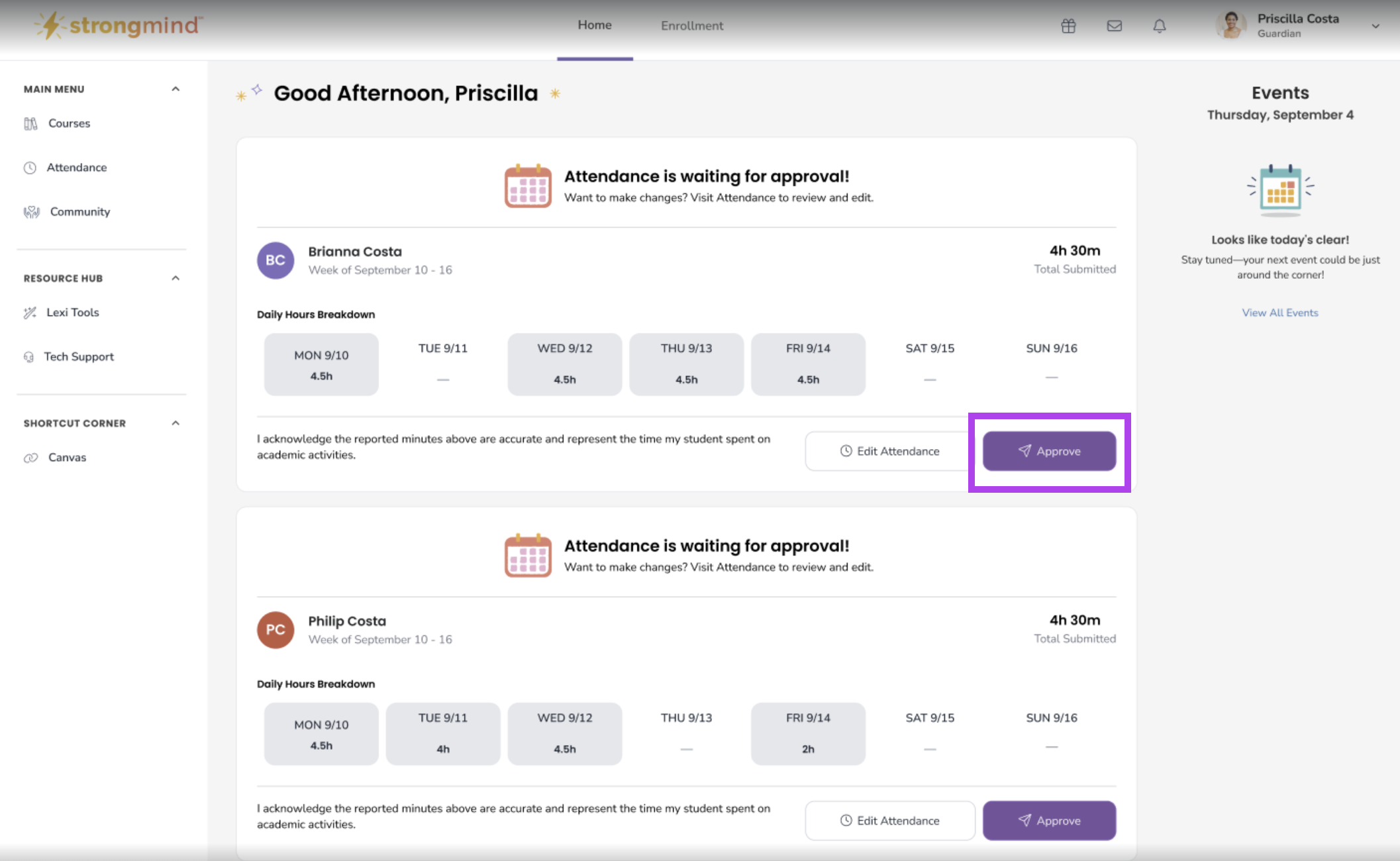
Task: Click Brianna's MON 9/10 hours tile
Action: click(321, 364)
